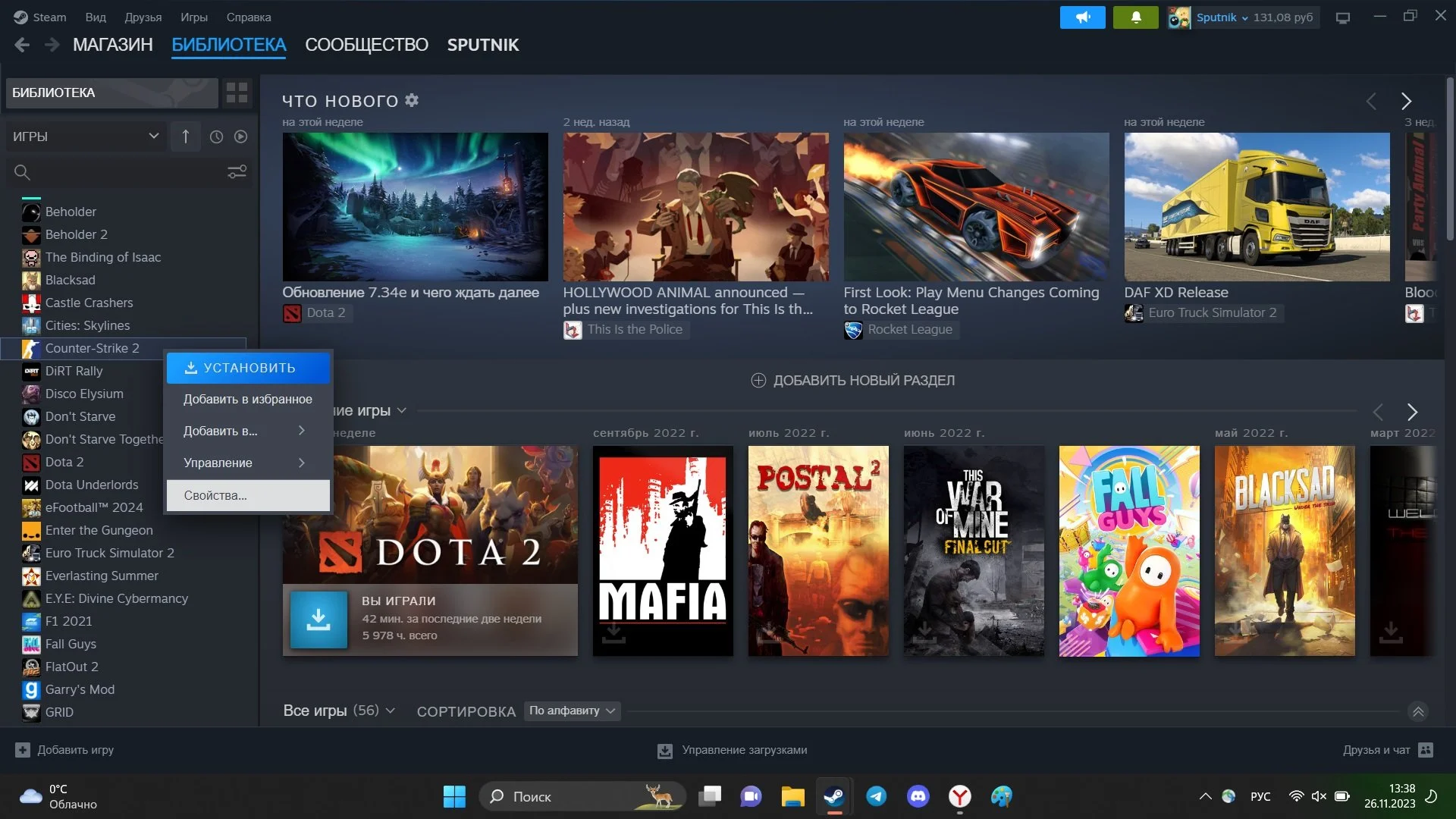Select Добавить в избранное in context menu
This screenshot has width=1456, height=819.
(248, 399)
